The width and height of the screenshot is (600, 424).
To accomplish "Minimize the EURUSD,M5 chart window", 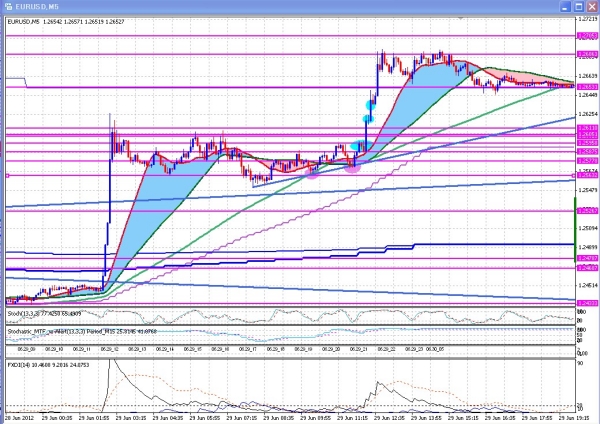I will click(x=566, y=7).
